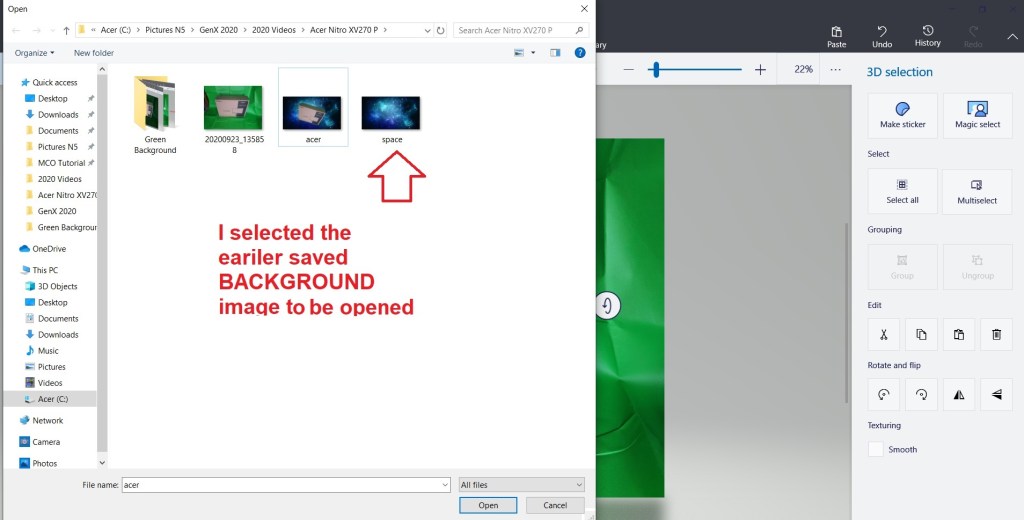1024x520 pixels.
Task: Select the space image thumbnail
Action: 391,113
